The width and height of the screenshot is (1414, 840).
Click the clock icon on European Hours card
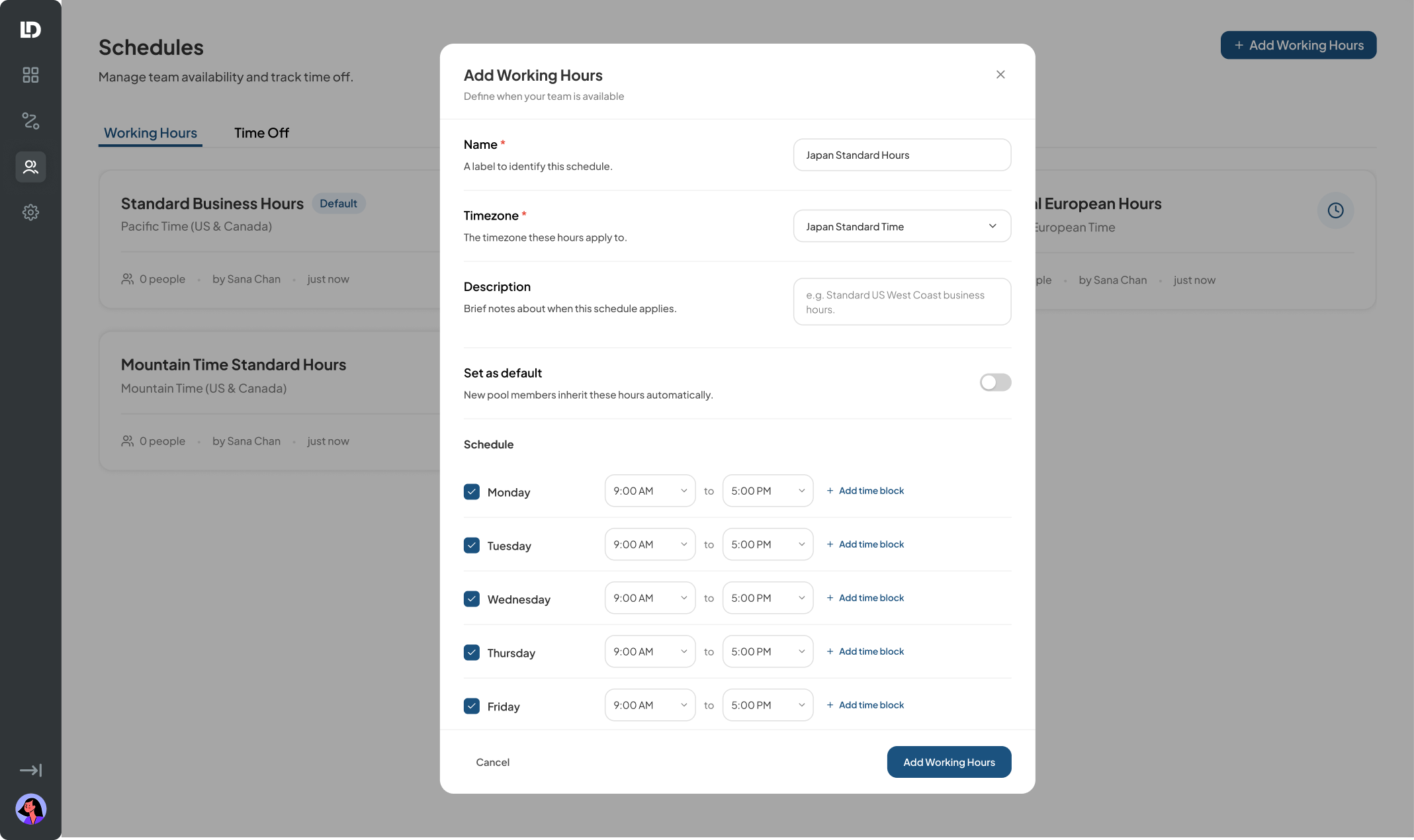[1335, 210]
